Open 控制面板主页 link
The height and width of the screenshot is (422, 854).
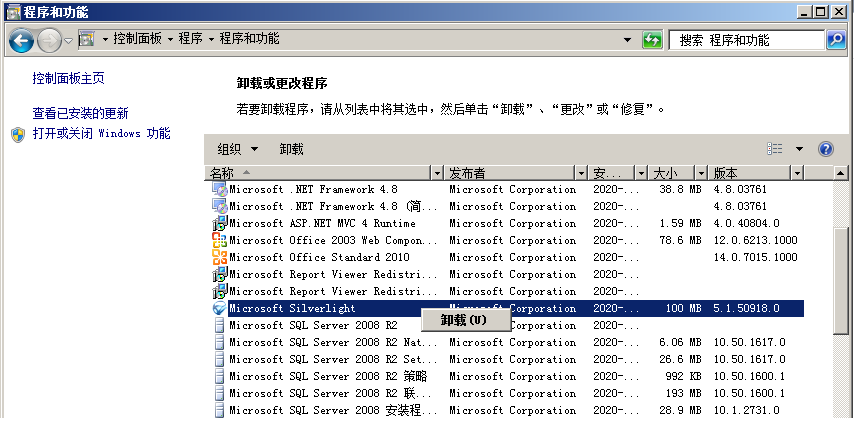point(69,78)
